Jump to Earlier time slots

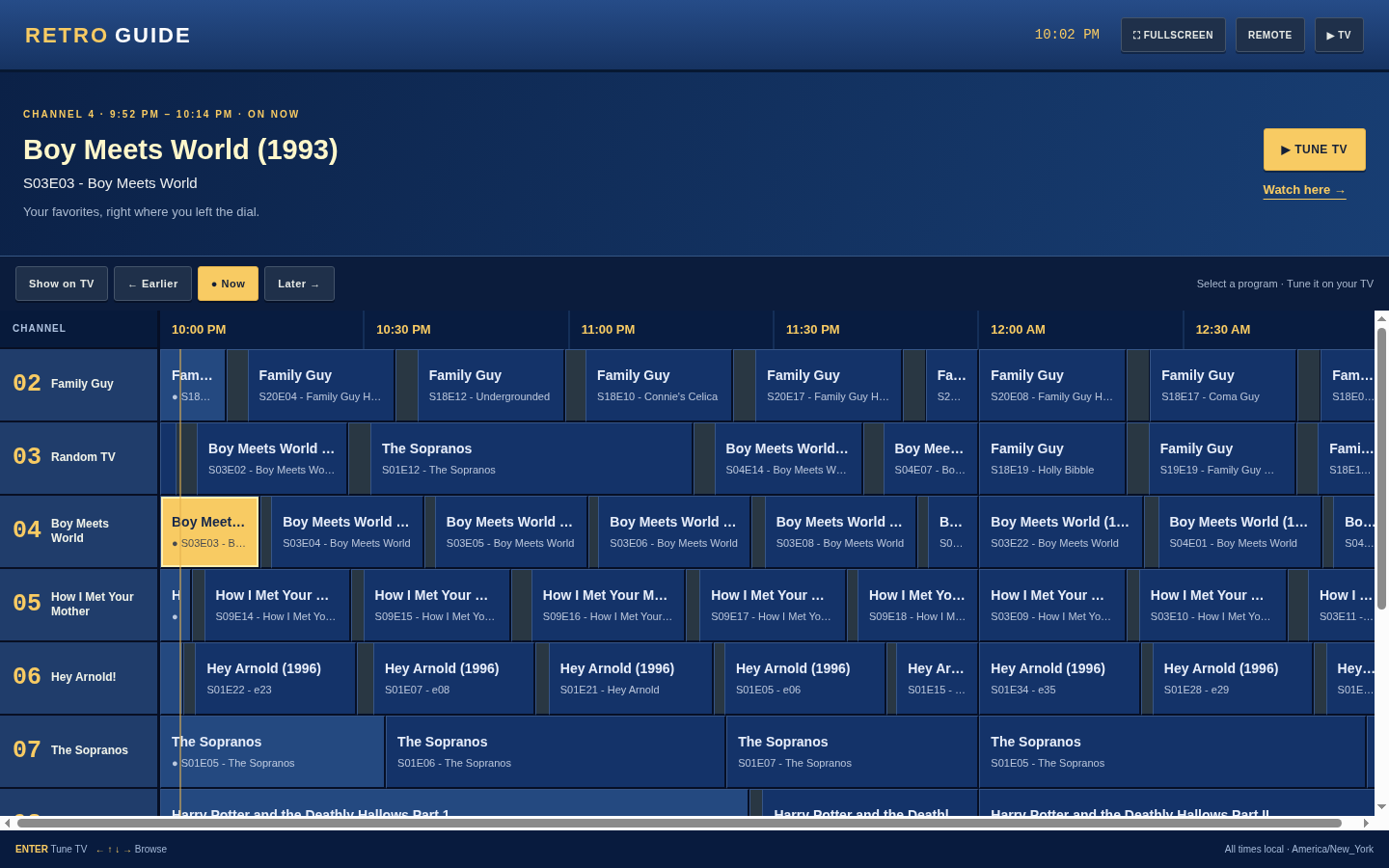pyautogui.click(x=152, y=284)
